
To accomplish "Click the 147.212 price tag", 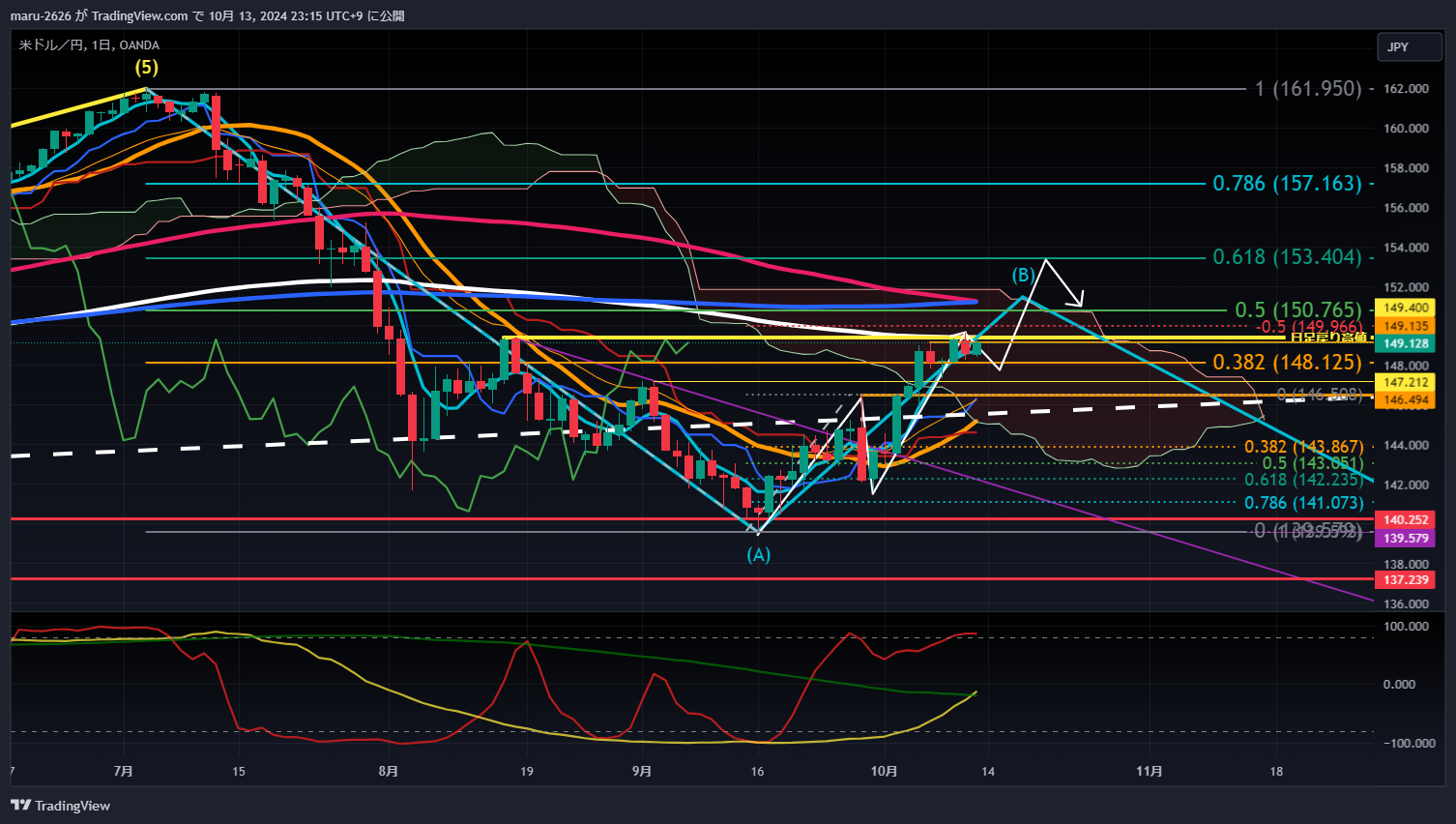I will coord(1406,382).
